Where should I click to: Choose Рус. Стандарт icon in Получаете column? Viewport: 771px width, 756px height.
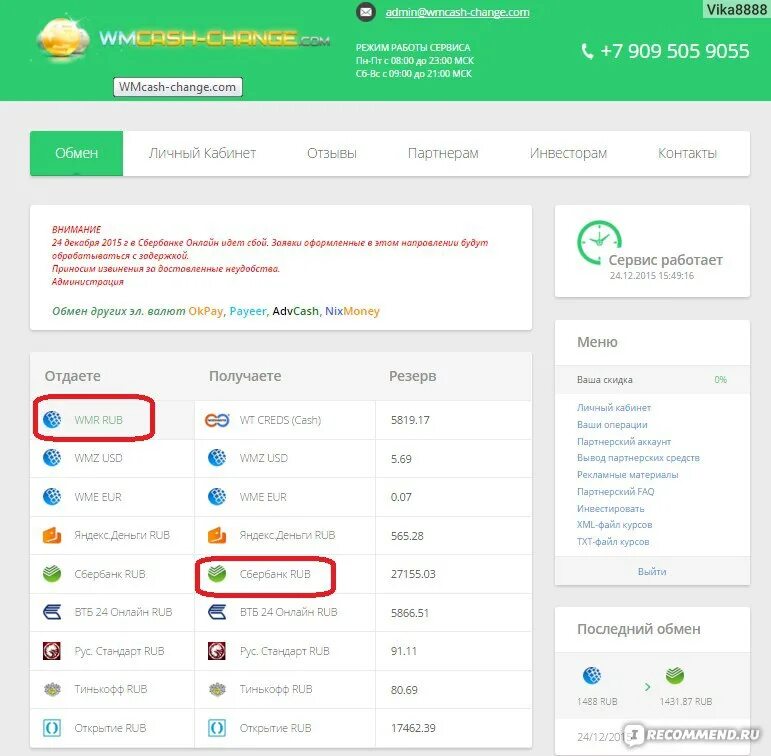tap(217, 651)
